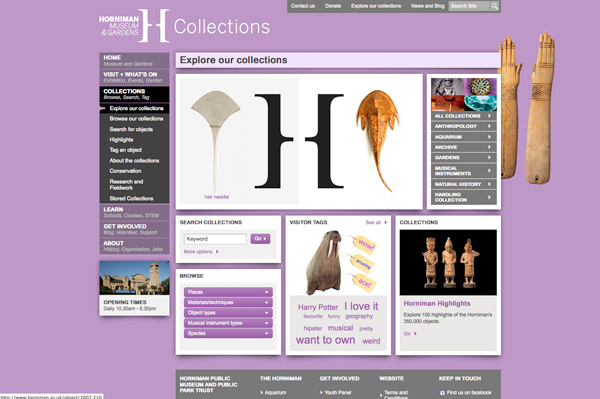Click the Facebook icon in footer

point(442,393)
